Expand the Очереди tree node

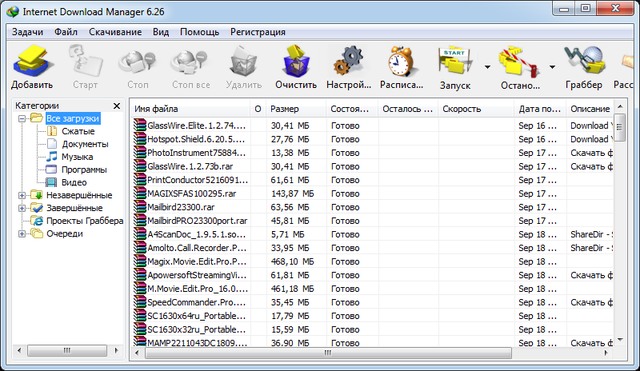22,234
